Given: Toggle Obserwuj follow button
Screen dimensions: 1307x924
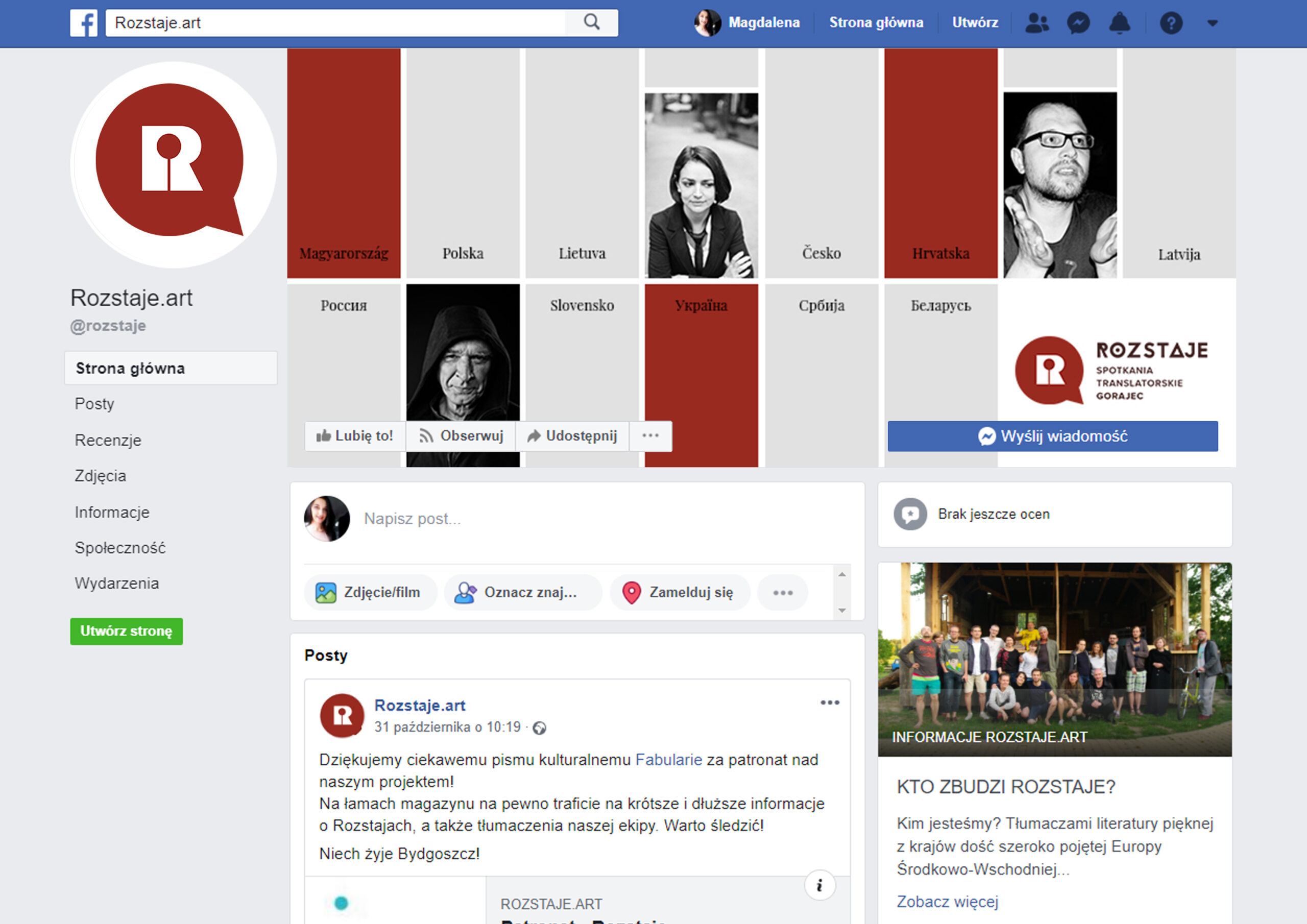Looking at the screenshot, I should pyautogui.click(x=461, y=436).
